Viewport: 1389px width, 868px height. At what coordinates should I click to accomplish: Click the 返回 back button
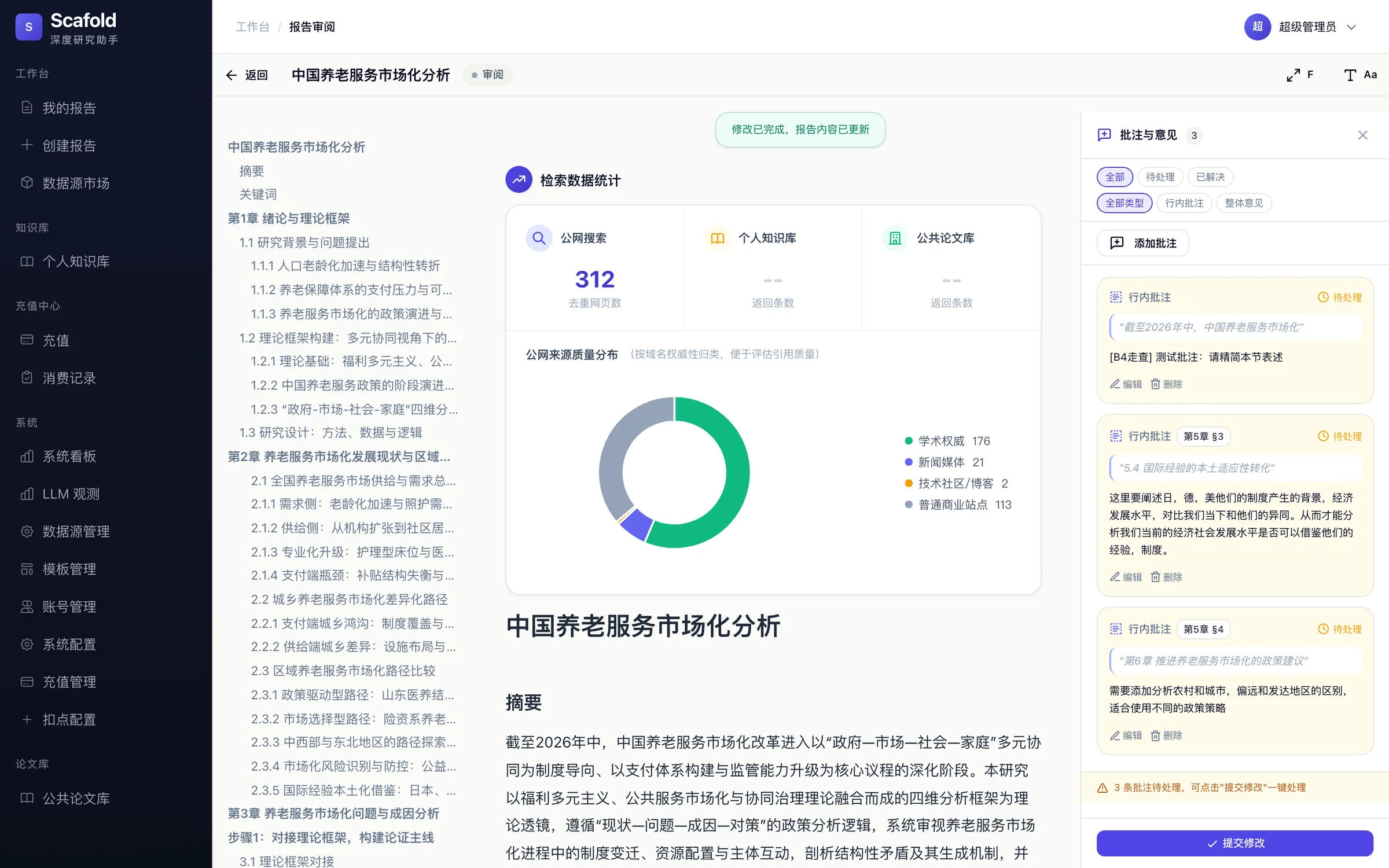pyautogui.click(x=247, y=75)
